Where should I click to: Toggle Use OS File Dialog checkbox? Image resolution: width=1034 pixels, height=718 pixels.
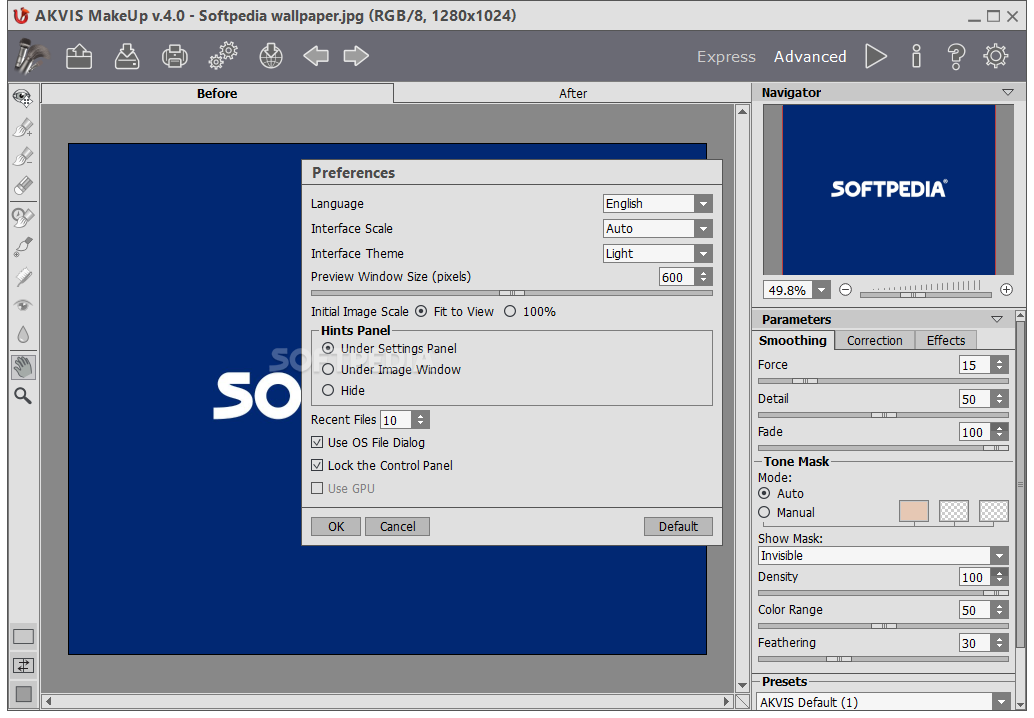(x=317, y=442)
